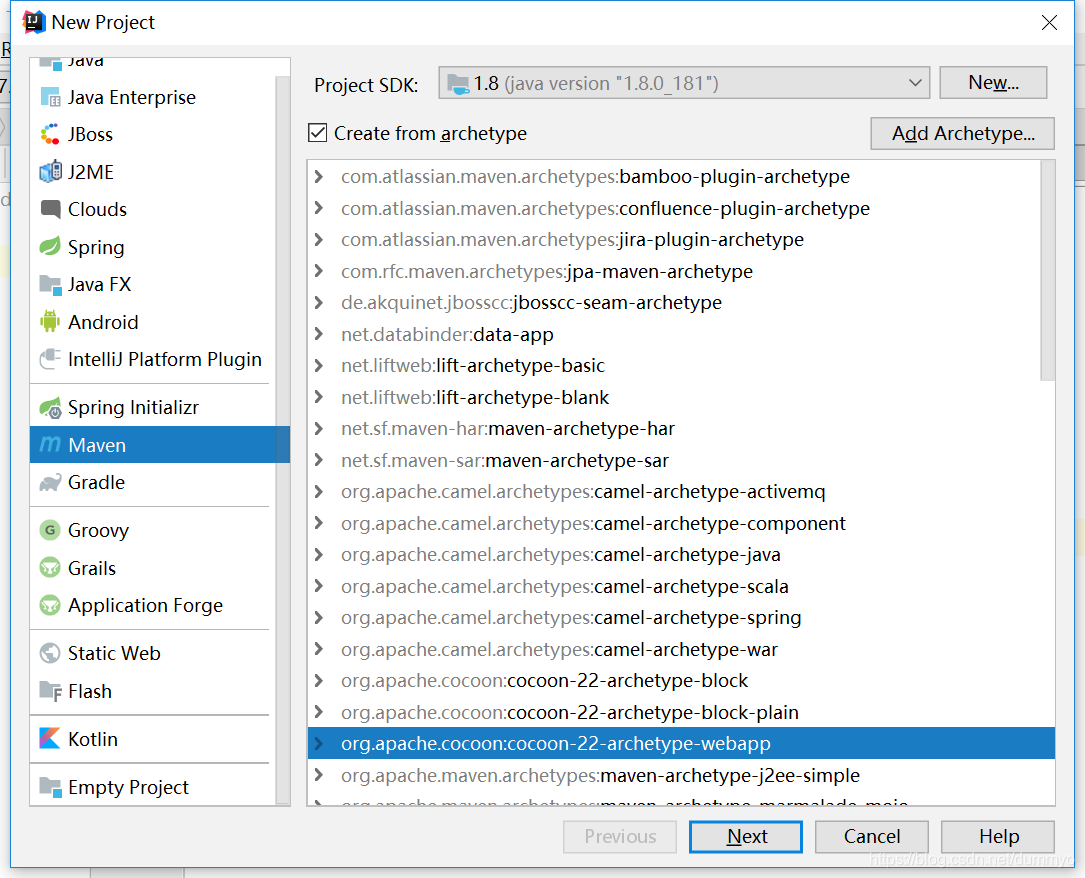Select Static Web project type
Image resolution: width=1085 pixels, height=878 pixels.
pyautogui.click(x=152, y=653)
